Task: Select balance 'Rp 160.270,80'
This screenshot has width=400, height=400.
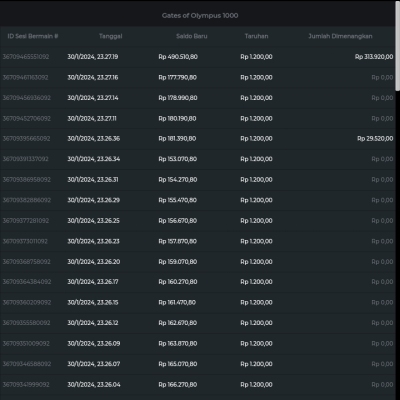Action: coord(178,282)
